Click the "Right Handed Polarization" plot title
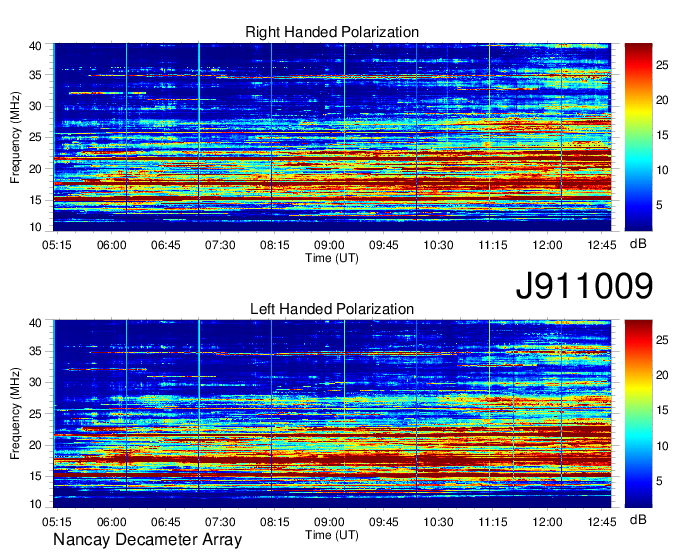Screen dimensions: 680x552 (x=332, y=32)
